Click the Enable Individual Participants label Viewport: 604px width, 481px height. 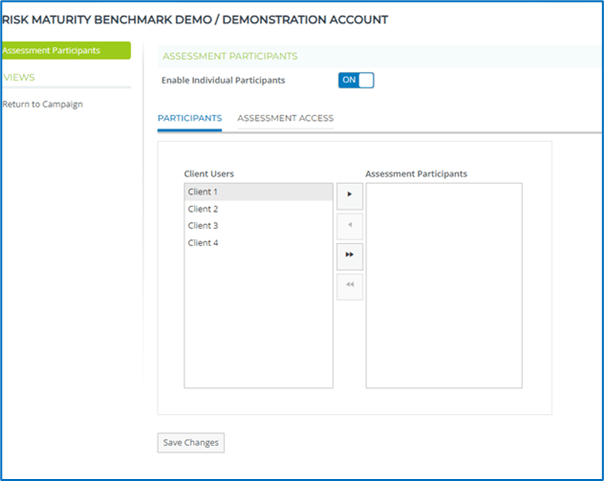223,80
